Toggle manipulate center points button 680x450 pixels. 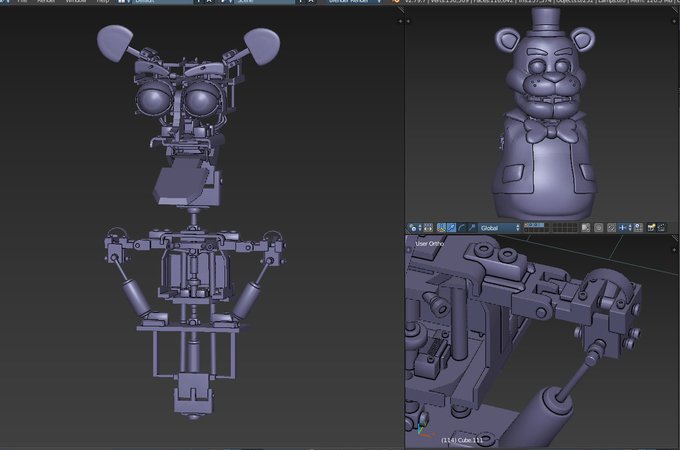pos(428,228)
